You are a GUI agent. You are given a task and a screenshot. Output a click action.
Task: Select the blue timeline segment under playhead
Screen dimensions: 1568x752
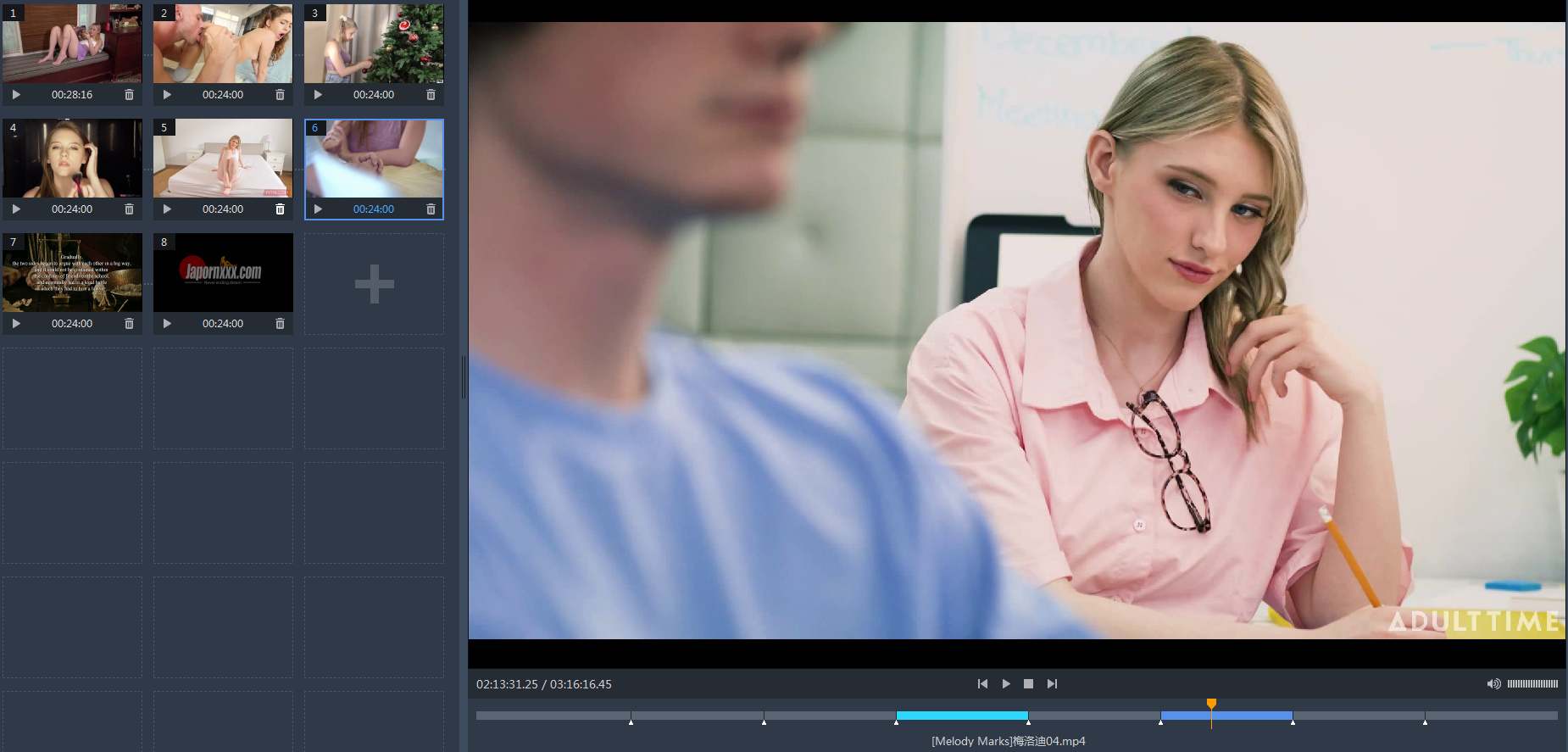click(x=1226, y=716)
